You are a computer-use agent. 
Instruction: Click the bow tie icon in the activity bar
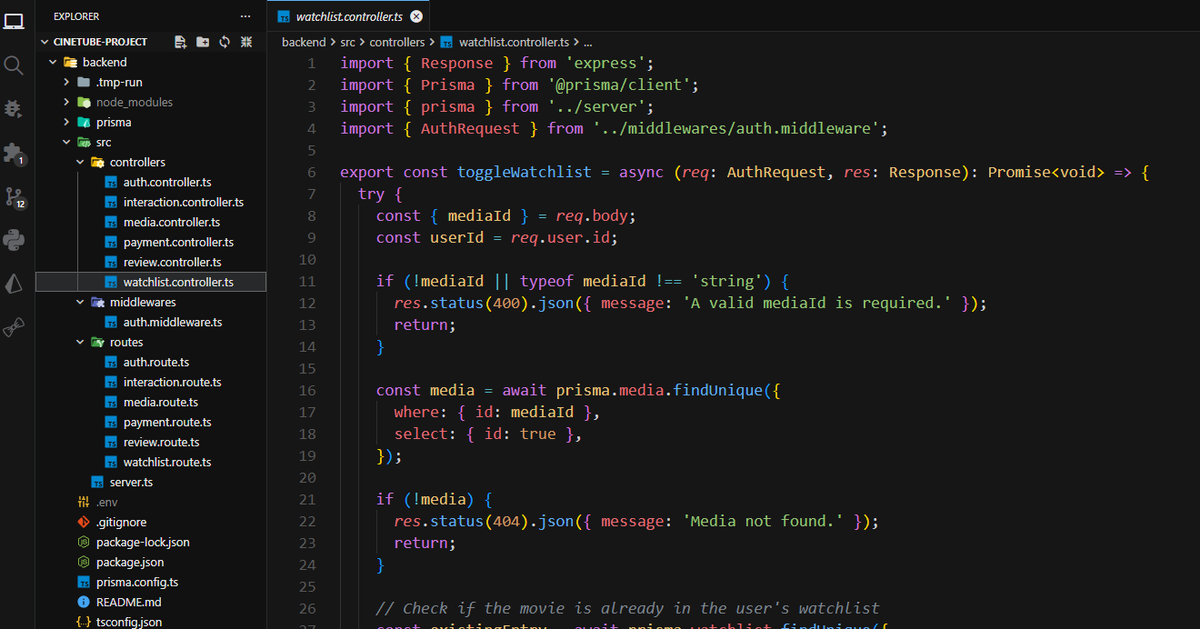(14, 327)
